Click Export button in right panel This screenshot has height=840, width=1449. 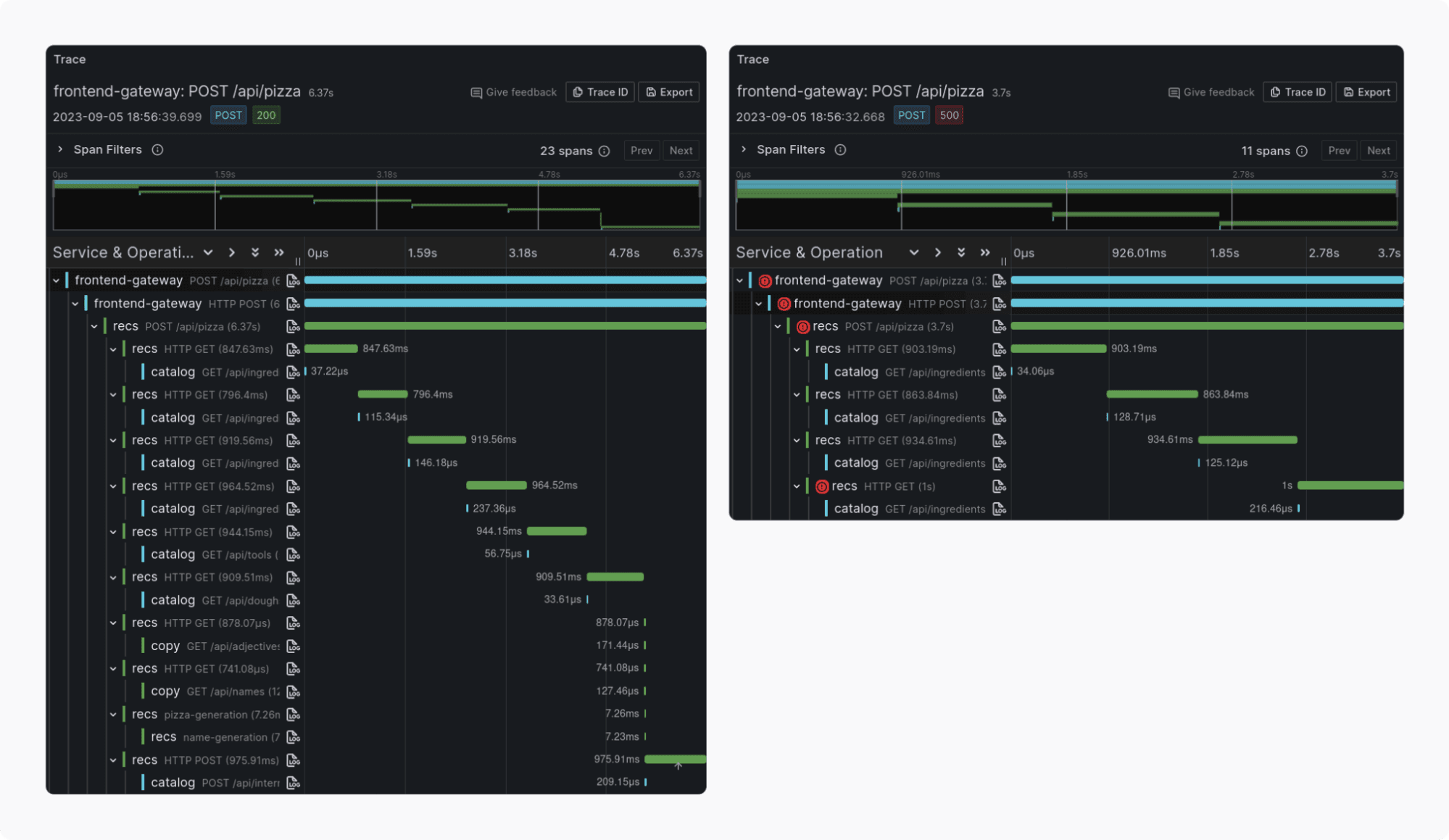click(x=1366, y=92)
